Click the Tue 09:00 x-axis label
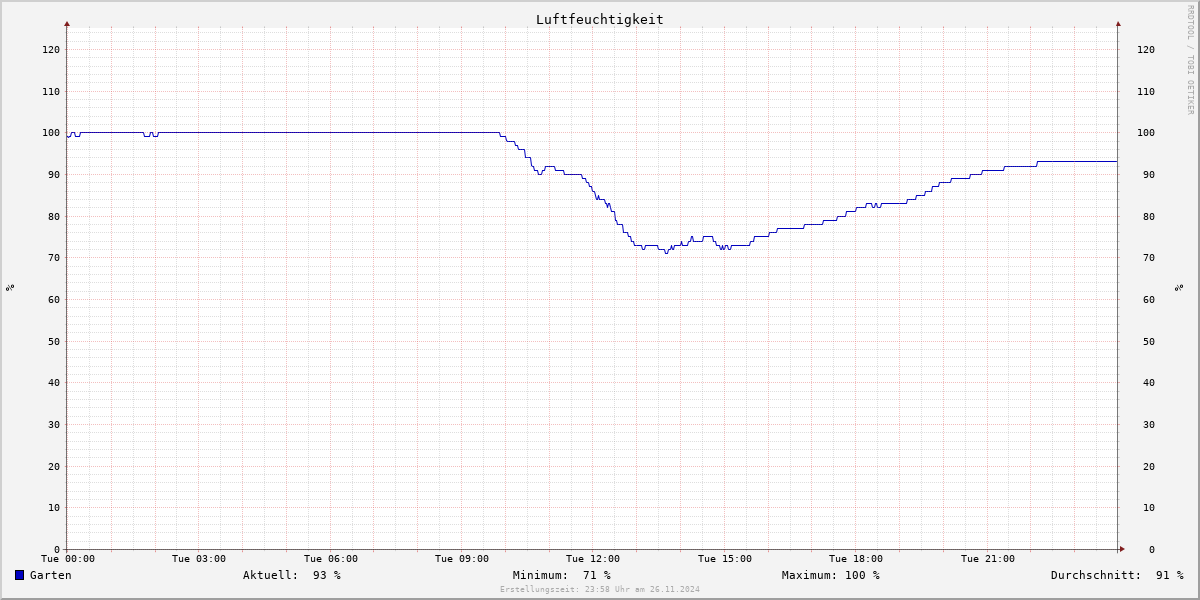 pos(462,559)
